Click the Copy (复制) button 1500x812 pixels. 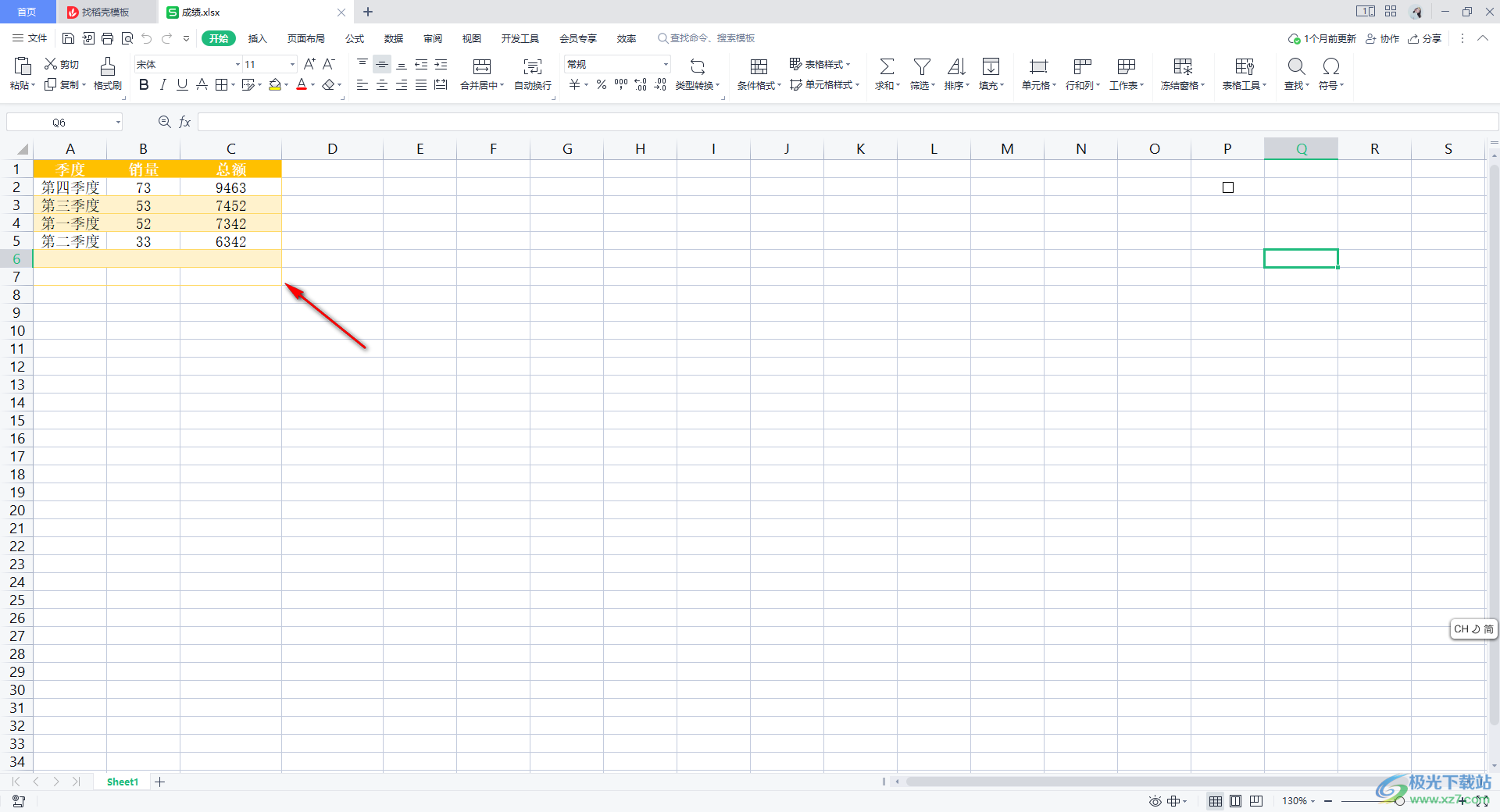click(x=65, y=84)
